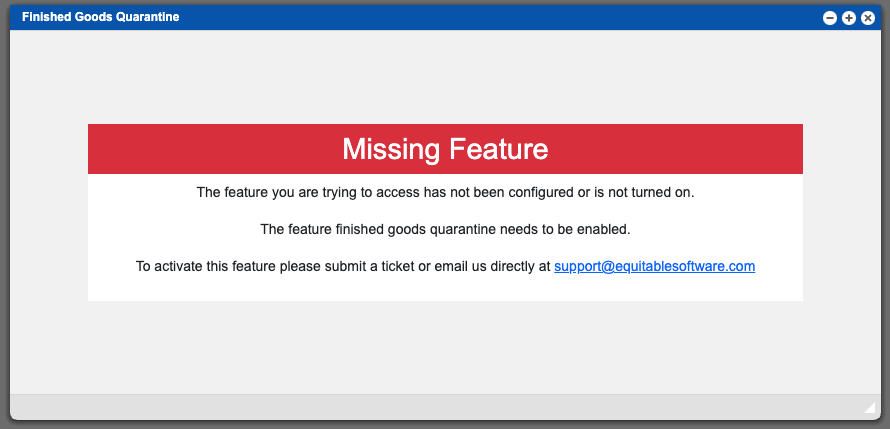Open the support@equitablesoftware.com email link
This screenshot has width=890, height=429.
(x=654, y=266)
